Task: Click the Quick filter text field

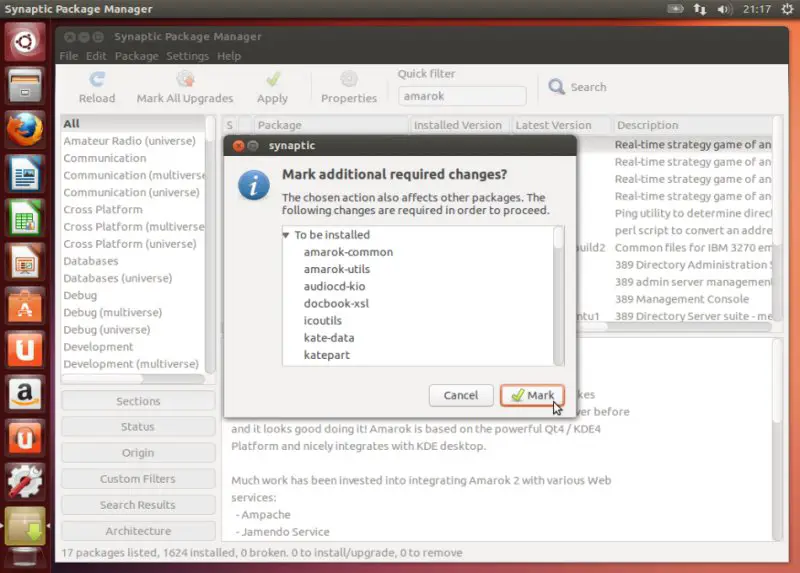Action: [462, 96]
